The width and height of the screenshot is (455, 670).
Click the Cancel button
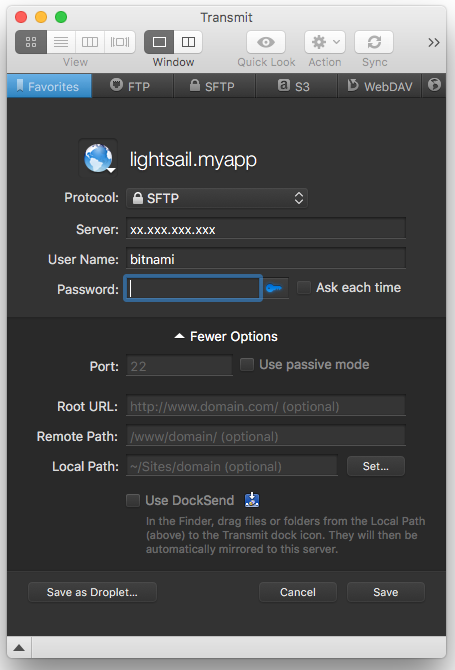point(298,592)
